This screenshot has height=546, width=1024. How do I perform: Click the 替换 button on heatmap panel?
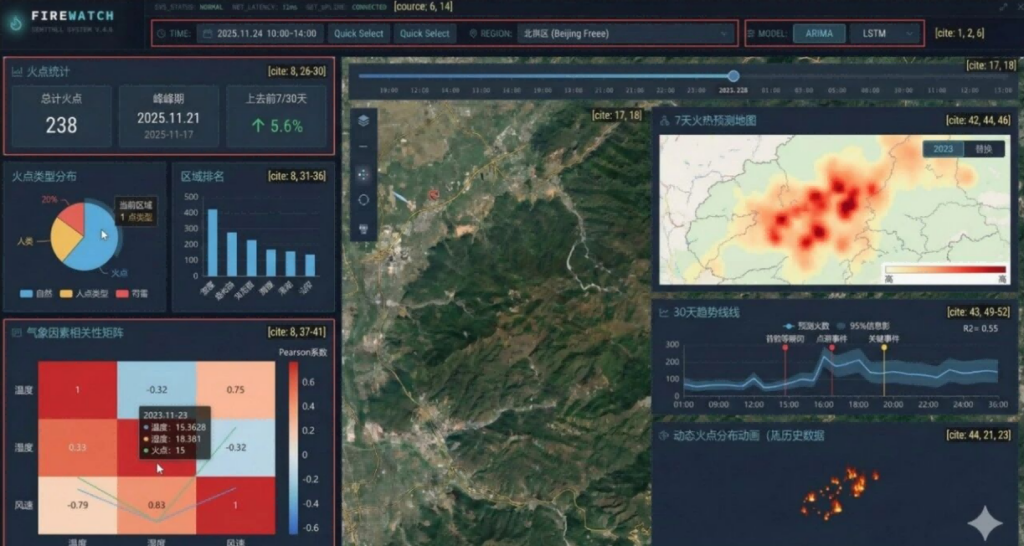[983, 149]
